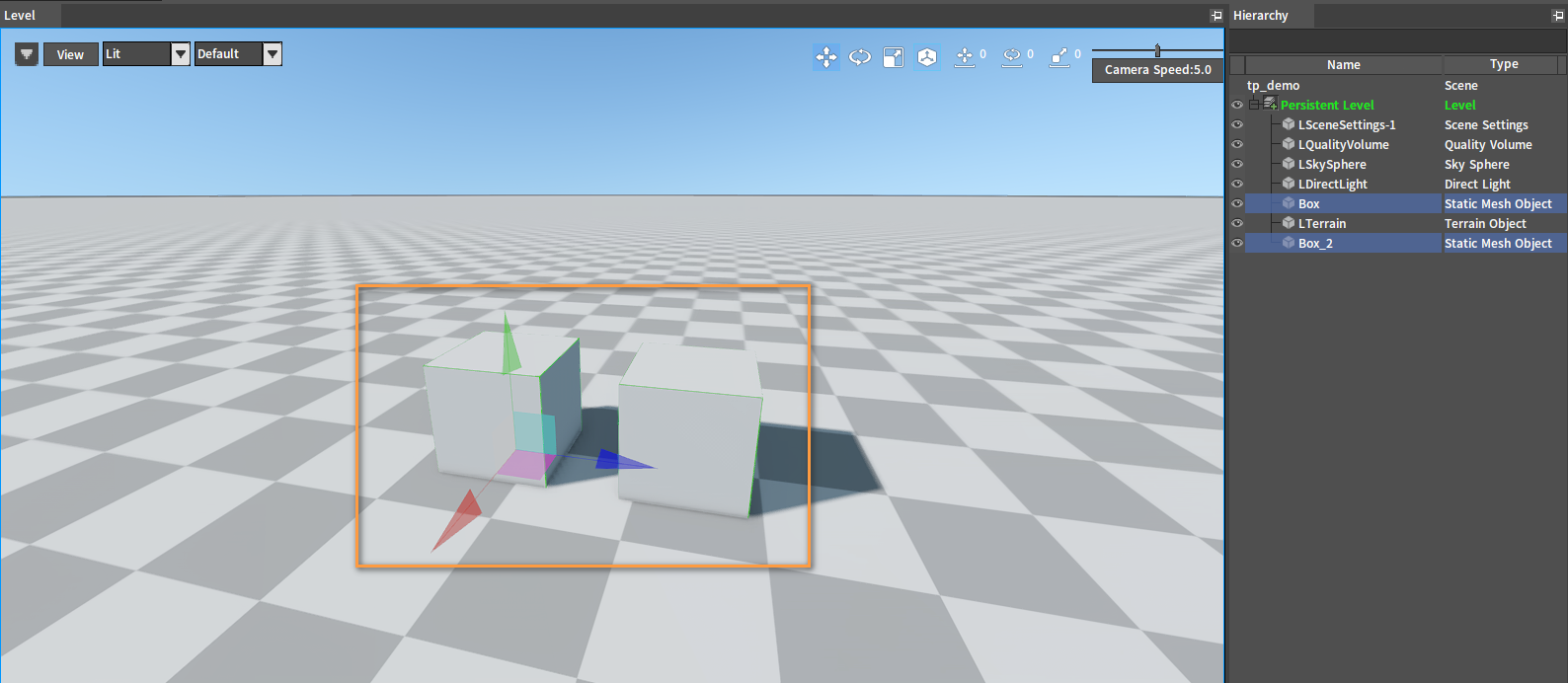The width and height of the screenshot is (1568, 683).
Task: Click the LQualityVolume cube icon
Action: [x=1289, y=144]
